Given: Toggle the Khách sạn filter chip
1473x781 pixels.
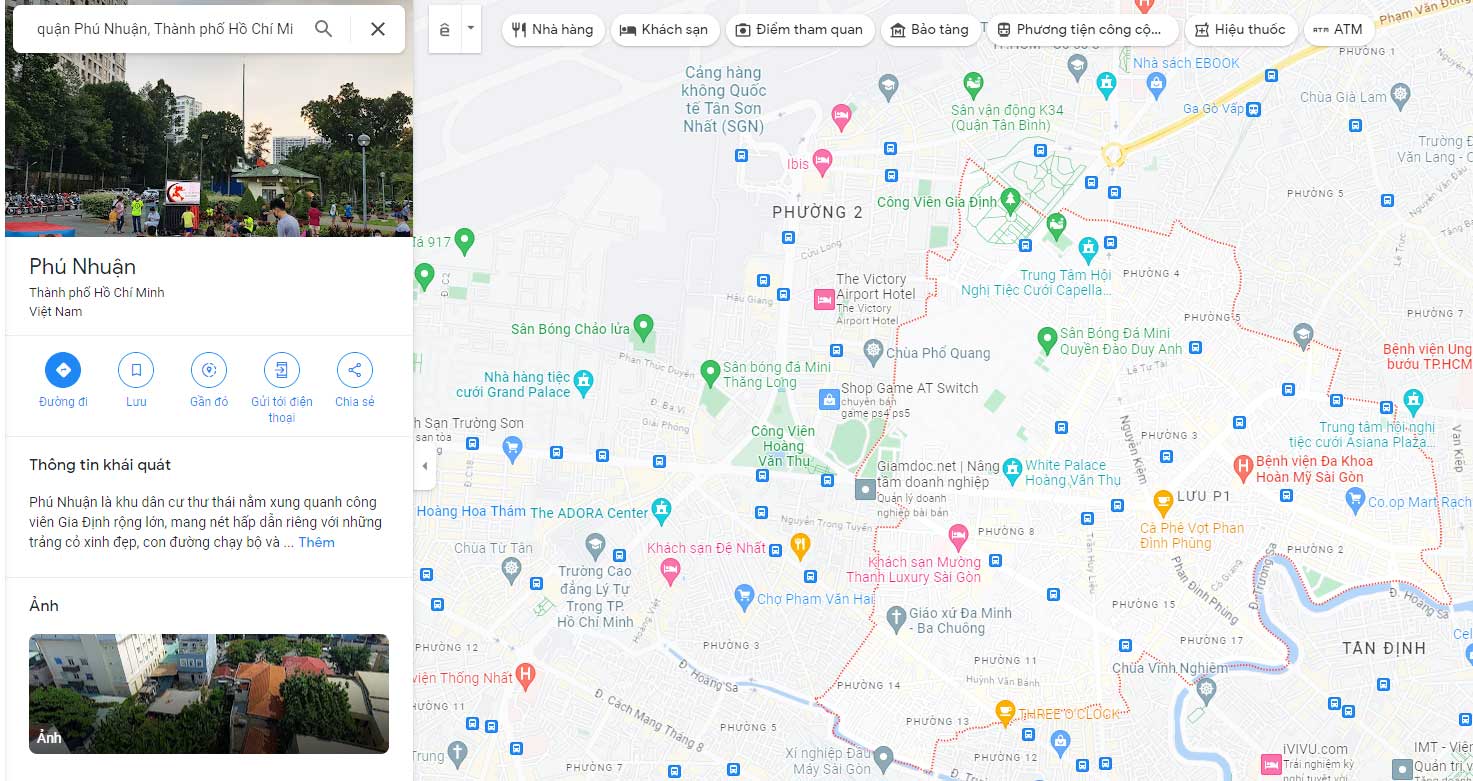Looking at the screenshot, I should coord(665,29).
